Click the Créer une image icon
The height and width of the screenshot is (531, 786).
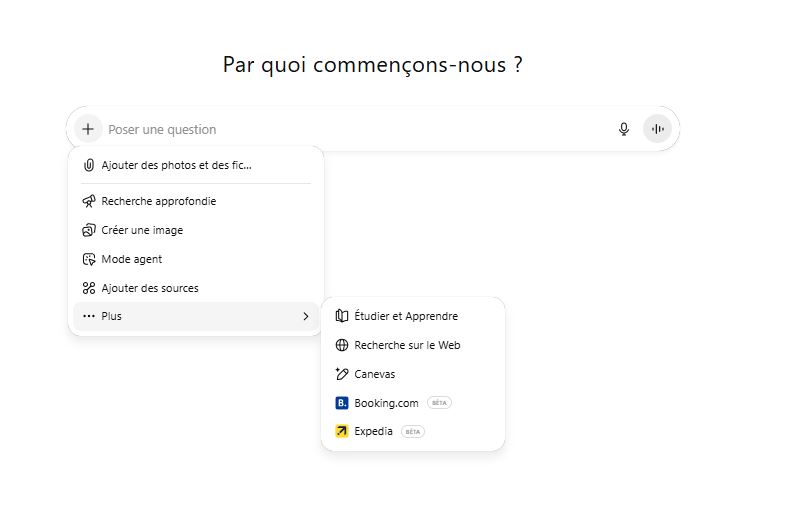pyautogui.click(x=89, y=230)
